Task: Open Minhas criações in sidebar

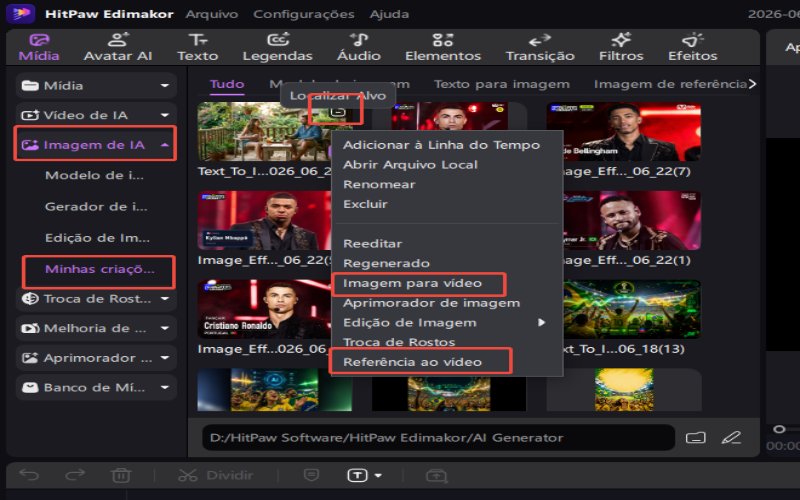Action: pos(99,269)
